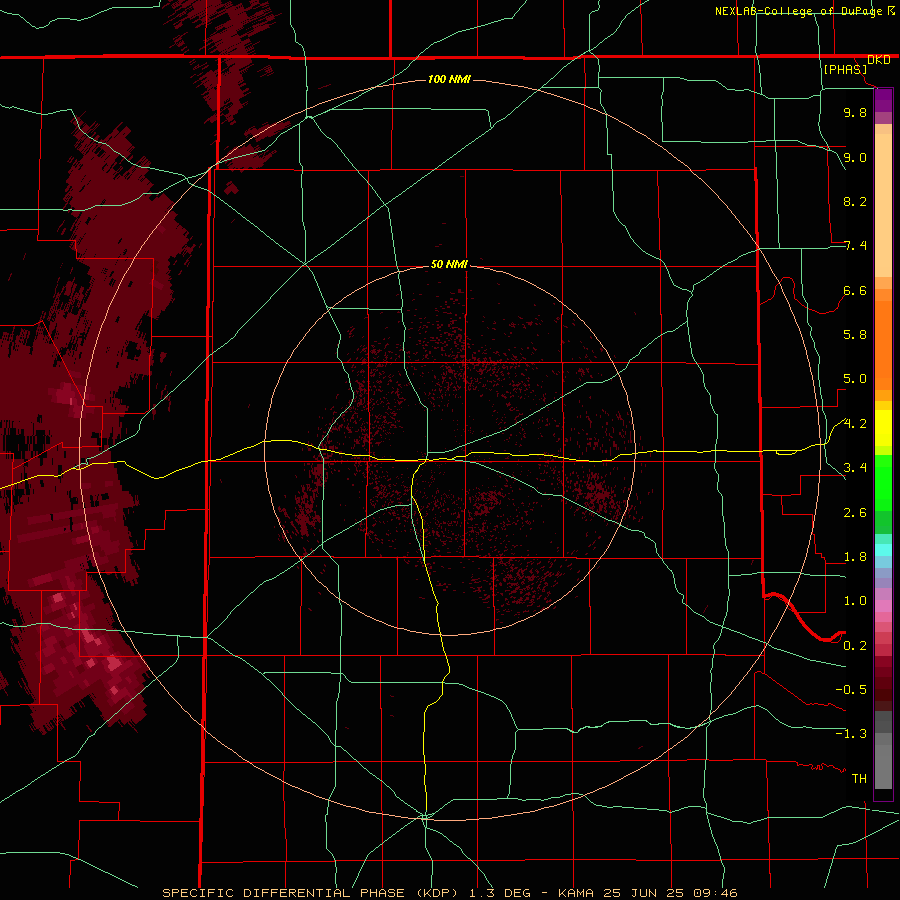Click the 09:46 timestamp in the footer
This screenshot has width=900, height=900.
pyautogui.click(x=715, y=893)
